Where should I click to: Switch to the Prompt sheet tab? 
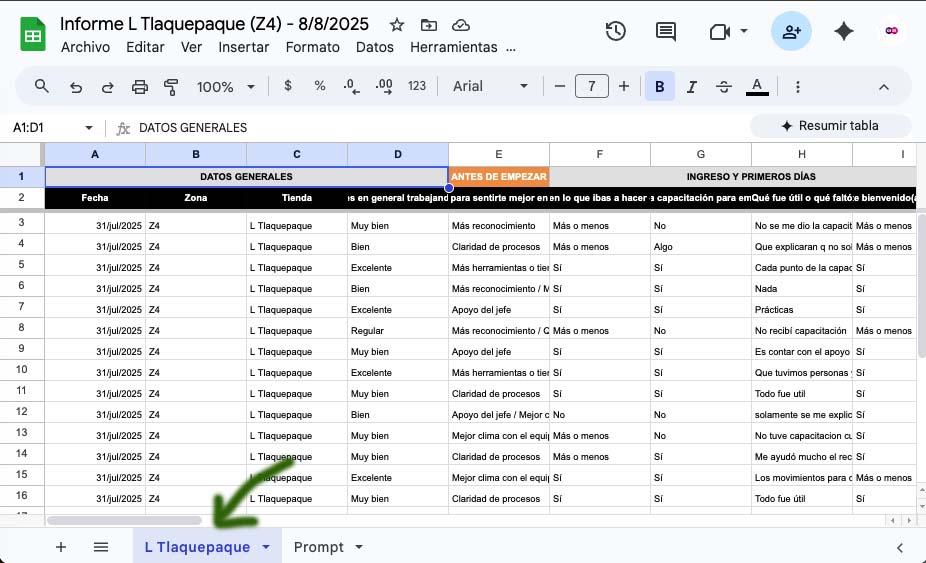[x=318, y=547]
